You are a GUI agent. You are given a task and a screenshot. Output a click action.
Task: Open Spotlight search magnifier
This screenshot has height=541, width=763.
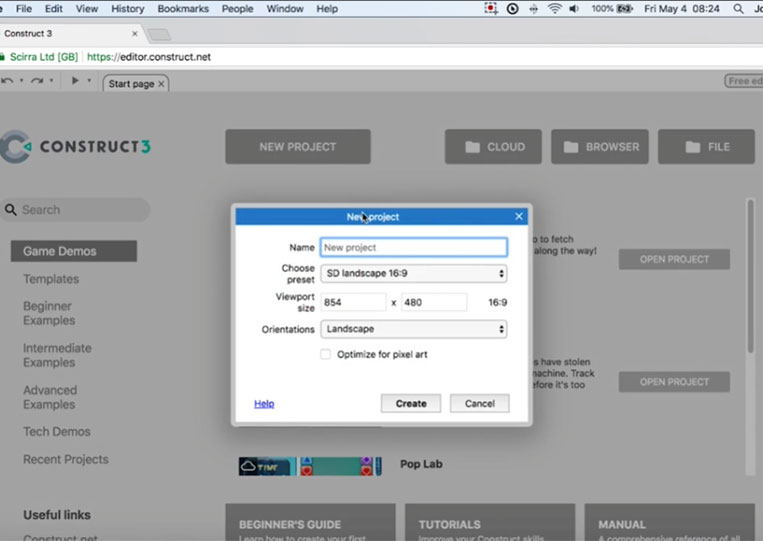[x=738, y=9]
